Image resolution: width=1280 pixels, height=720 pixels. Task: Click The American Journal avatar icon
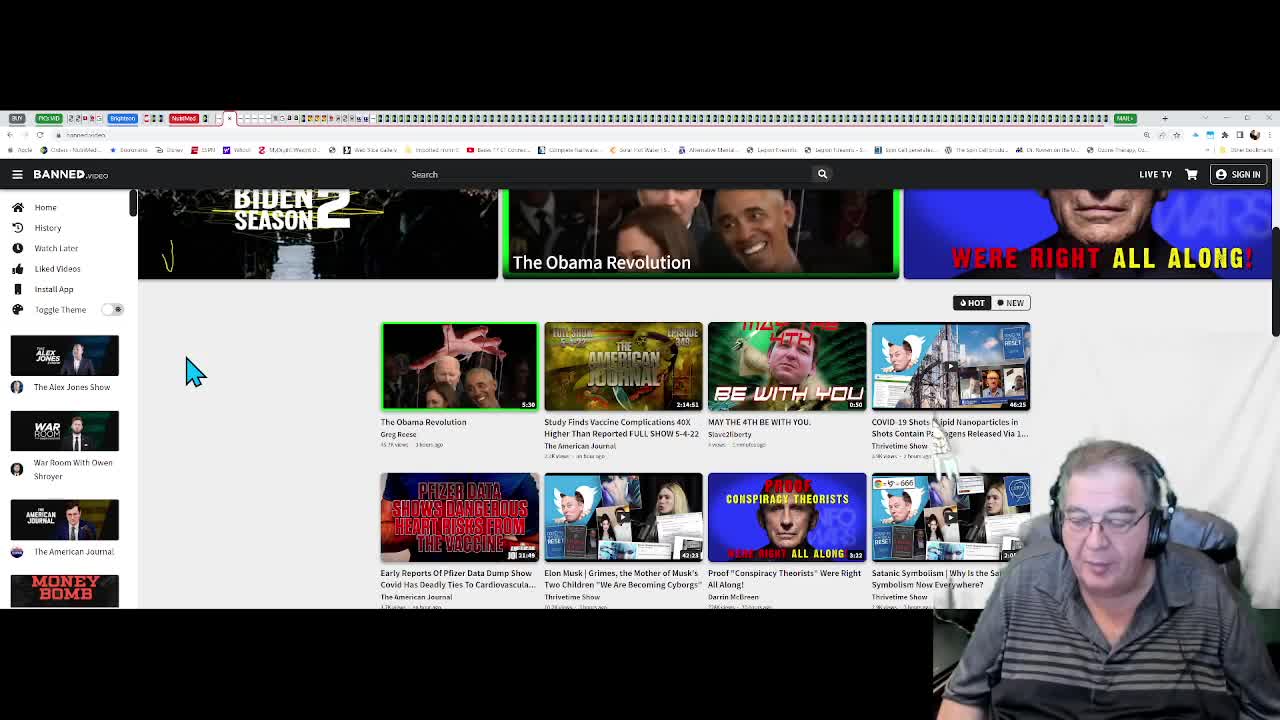[x=17, y=551]
